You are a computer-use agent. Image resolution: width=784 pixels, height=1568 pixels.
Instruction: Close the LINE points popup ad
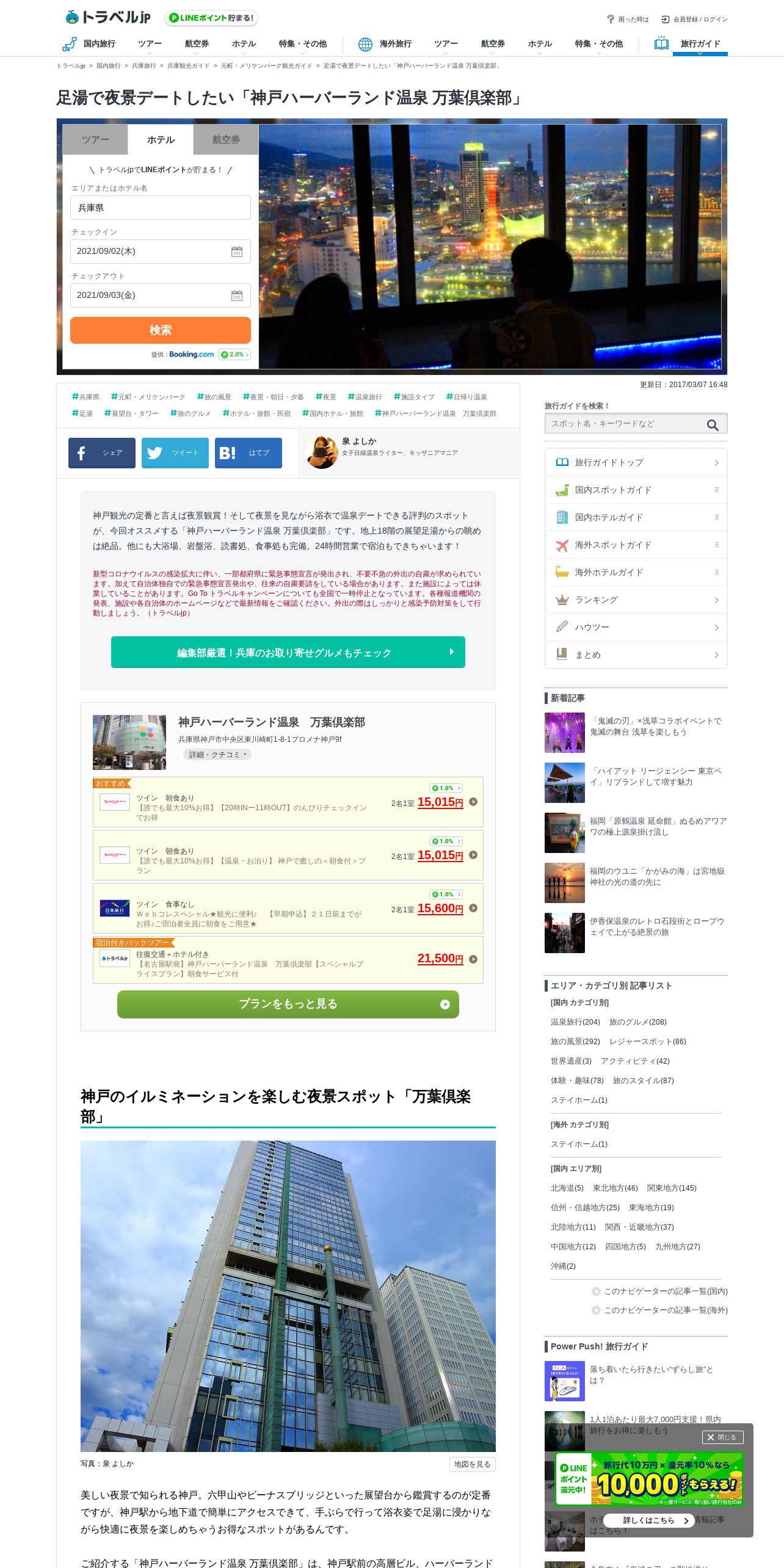click(x=722, y=1437)
